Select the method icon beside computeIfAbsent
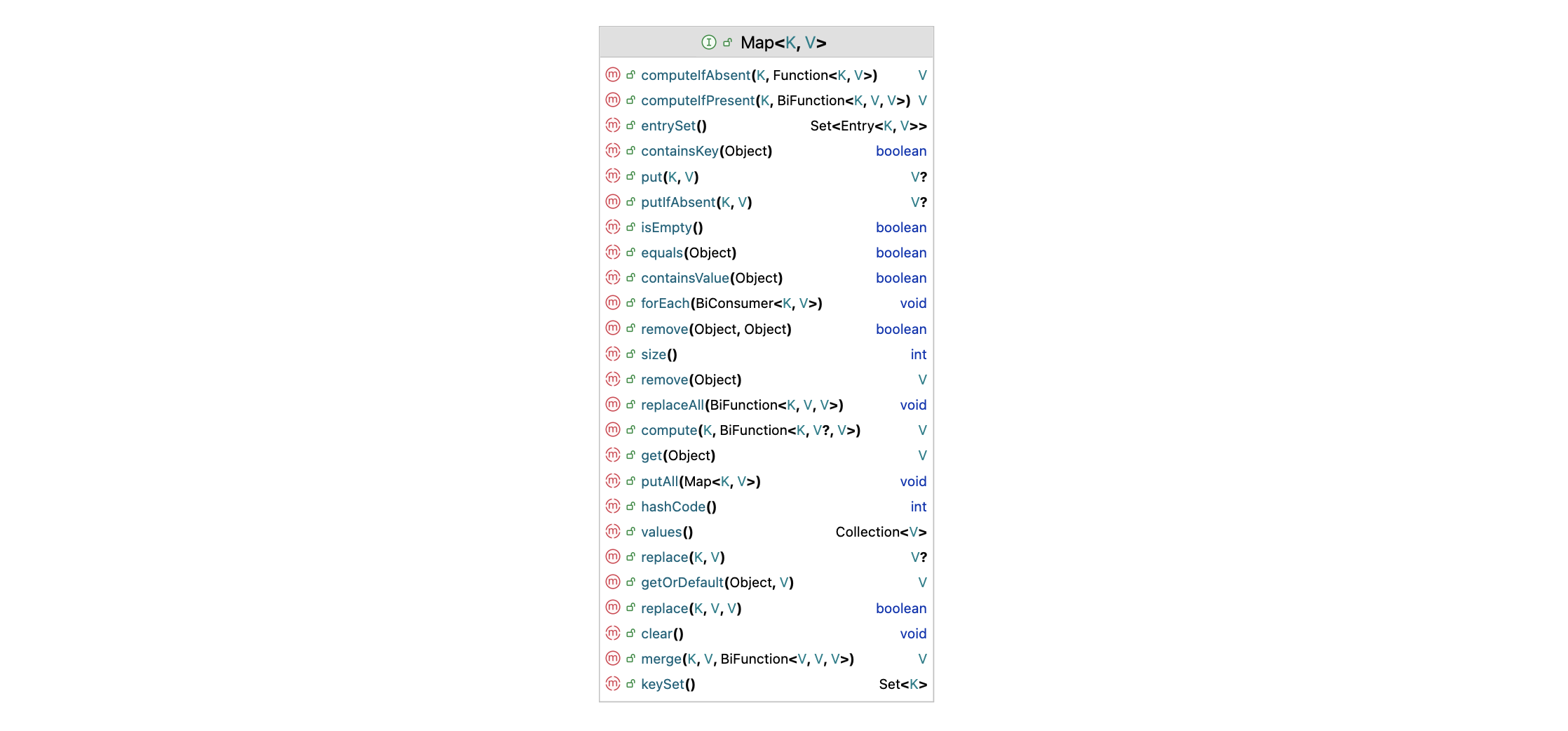 tap(613, 75)
